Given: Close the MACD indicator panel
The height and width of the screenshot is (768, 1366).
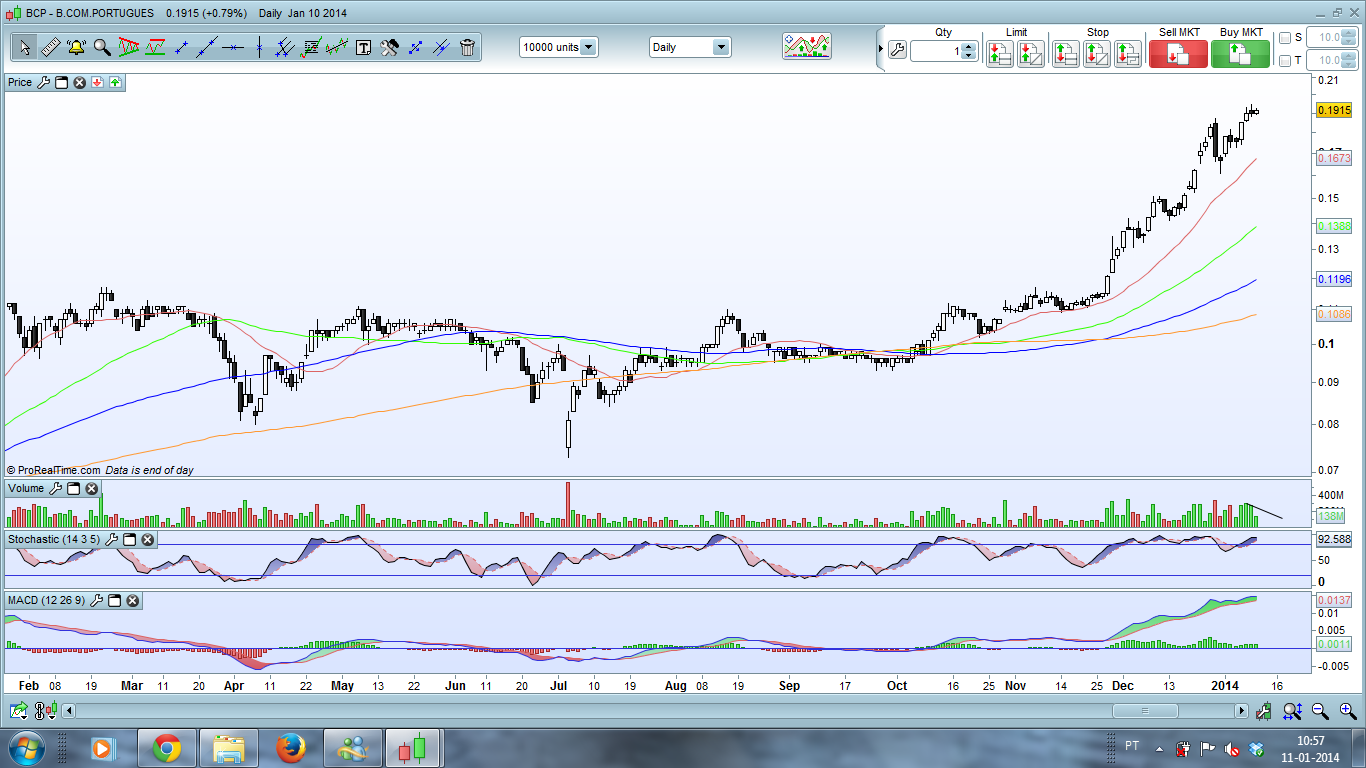Looking at the screenshot, I should click(x=132, y=600).
